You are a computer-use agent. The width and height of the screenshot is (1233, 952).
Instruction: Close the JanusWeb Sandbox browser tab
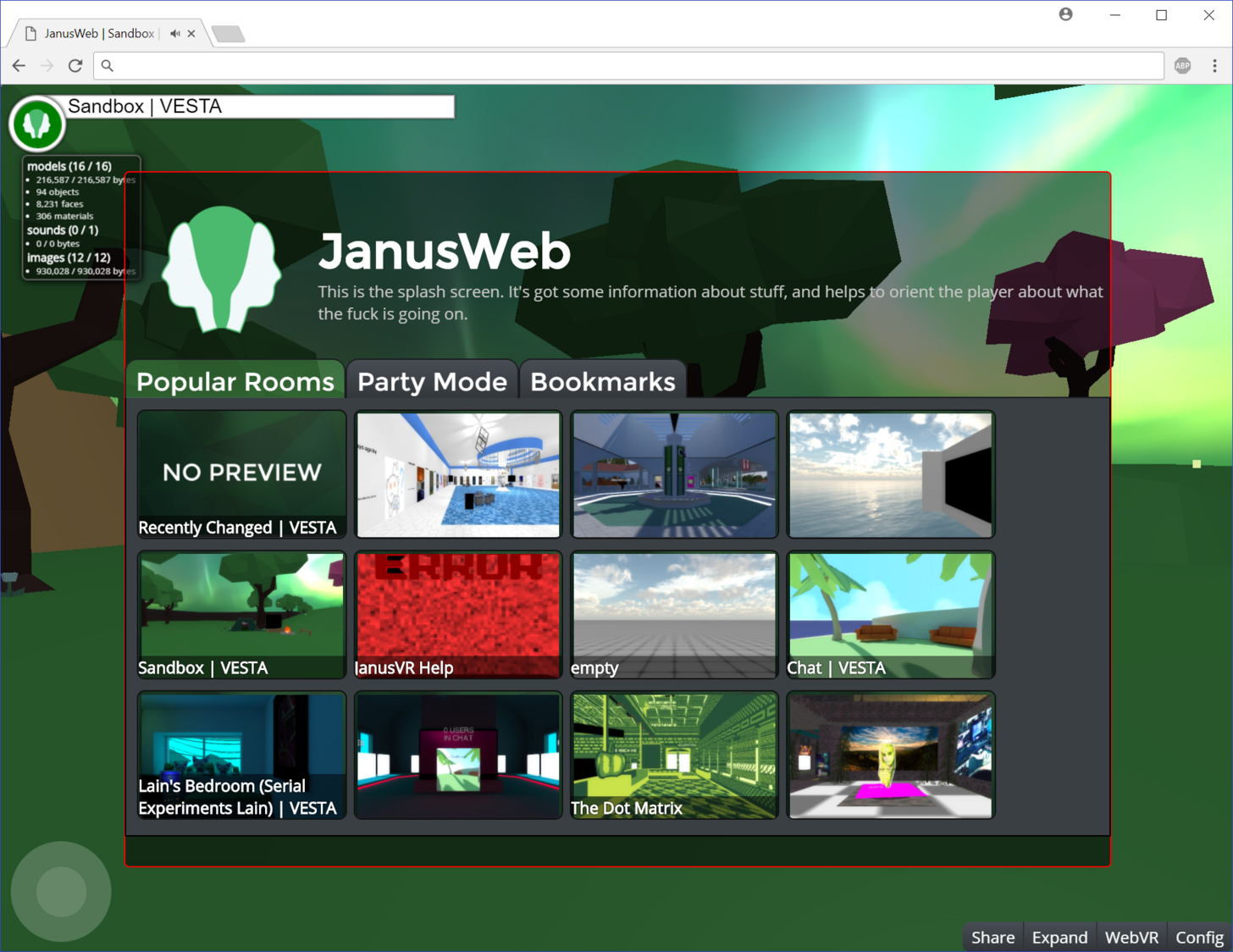(191, 33)
